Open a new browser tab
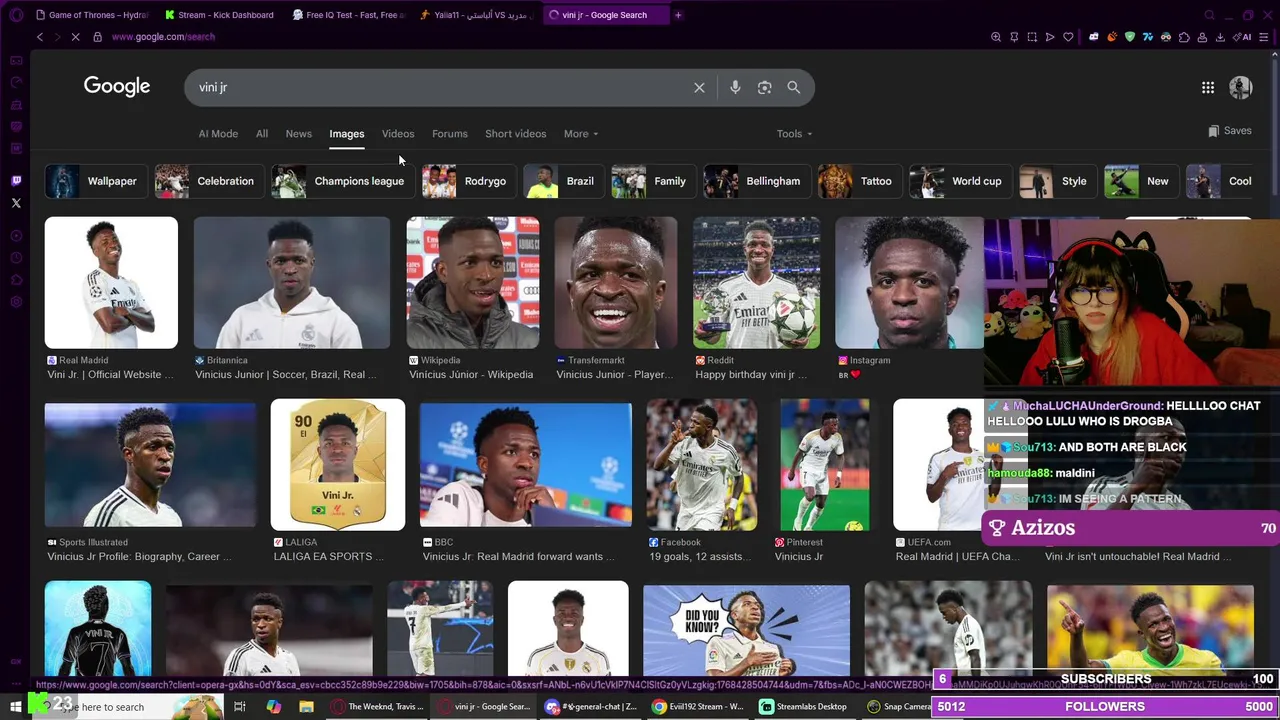The height and width of the screenshot is (720, 1280). 678,15
